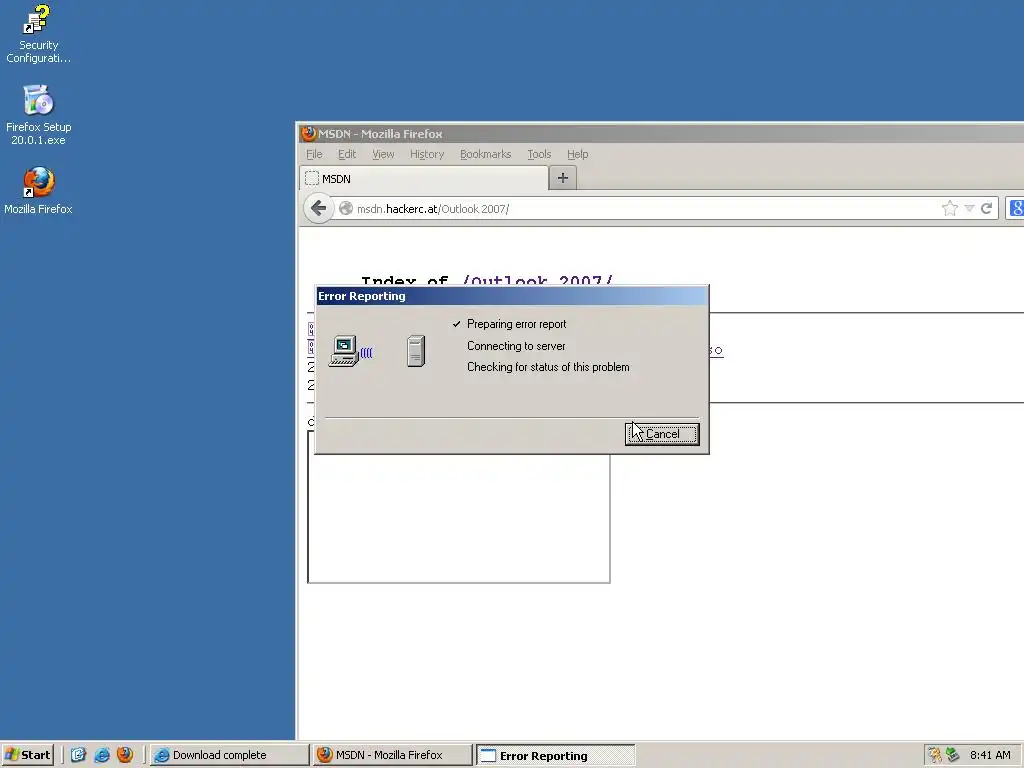Open the View menu in Firefox
The width and height of the screenshot is (1024, 768).
tap(383, 154)
